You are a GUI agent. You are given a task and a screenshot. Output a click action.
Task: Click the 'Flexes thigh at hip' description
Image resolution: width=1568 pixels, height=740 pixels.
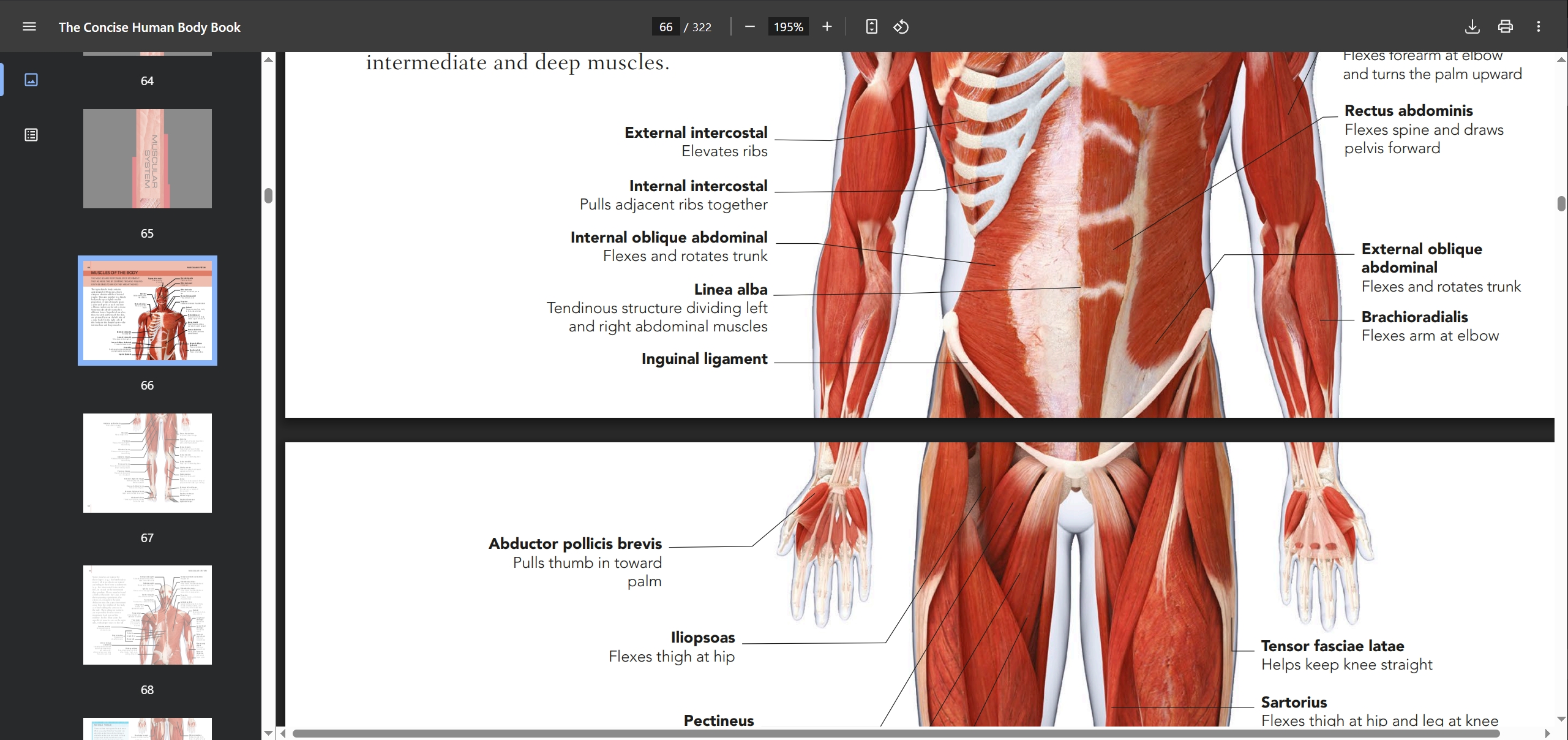(672, 657)
